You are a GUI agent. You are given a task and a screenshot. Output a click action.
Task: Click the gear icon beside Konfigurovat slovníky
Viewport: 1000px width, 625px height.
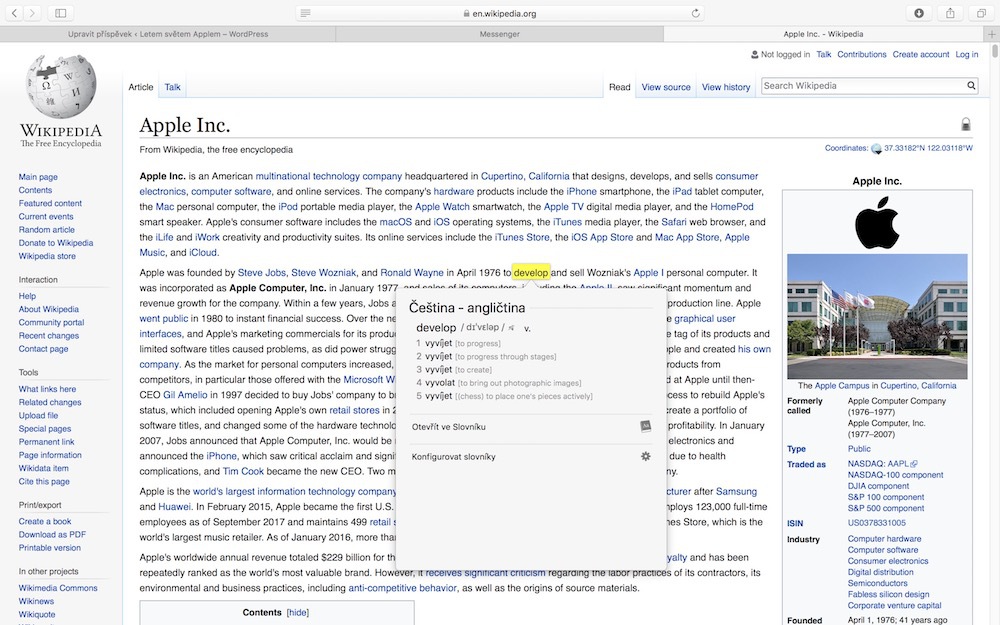pyautogui.click(x=646, y=457)
